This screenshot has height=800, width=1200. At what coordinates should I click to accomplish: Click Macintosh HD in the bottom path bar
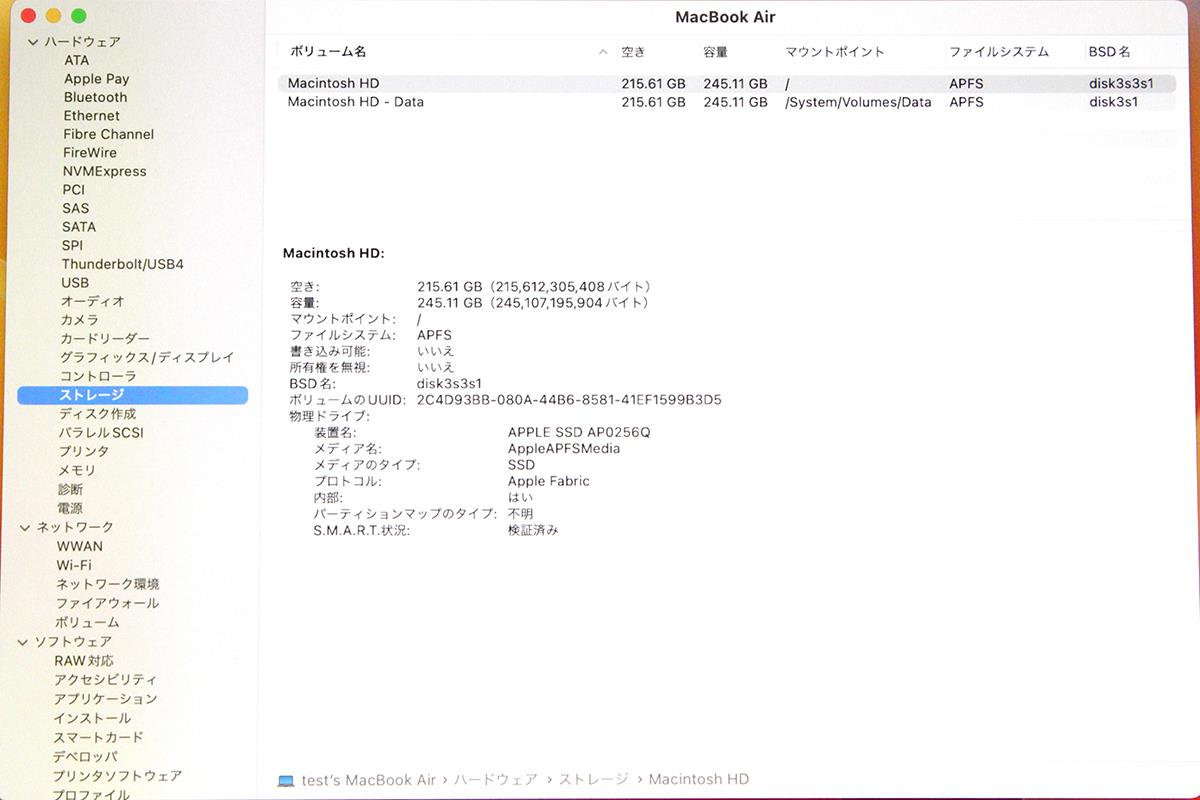(699, 780)
